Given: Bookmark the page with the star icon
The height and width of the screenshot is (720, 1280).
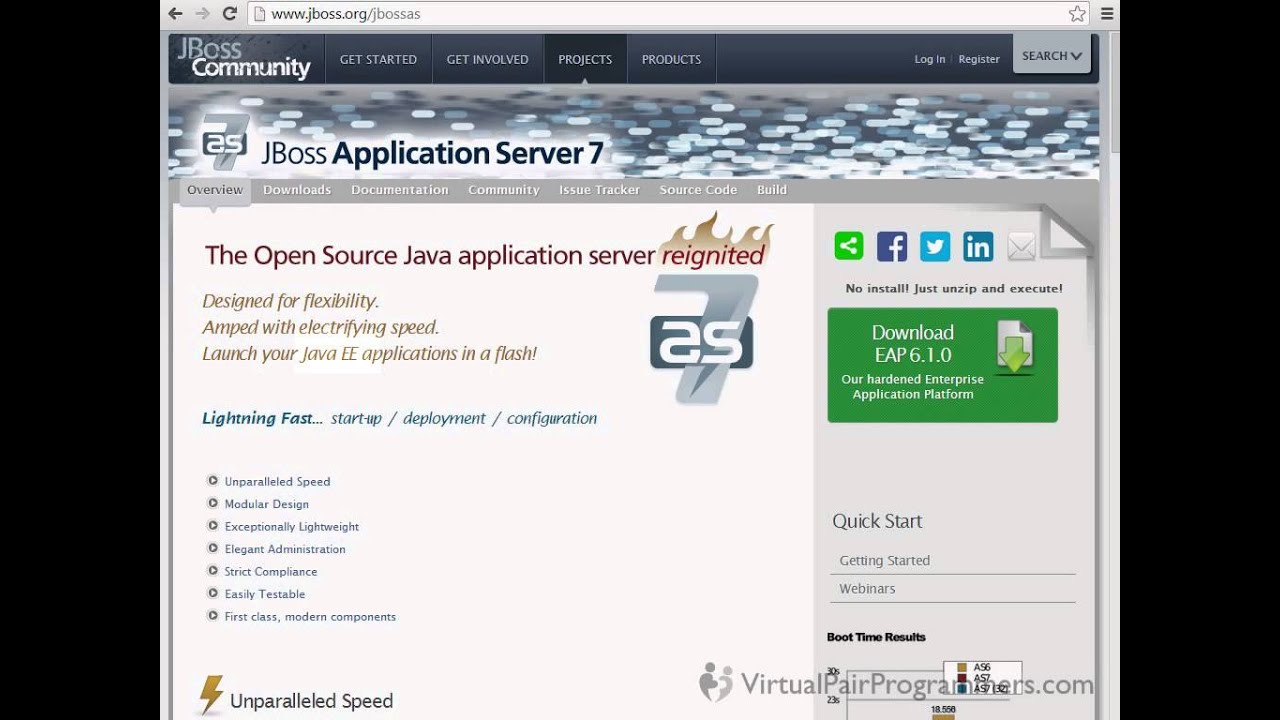Looking at the screenshot, I should coord(1077,14).
